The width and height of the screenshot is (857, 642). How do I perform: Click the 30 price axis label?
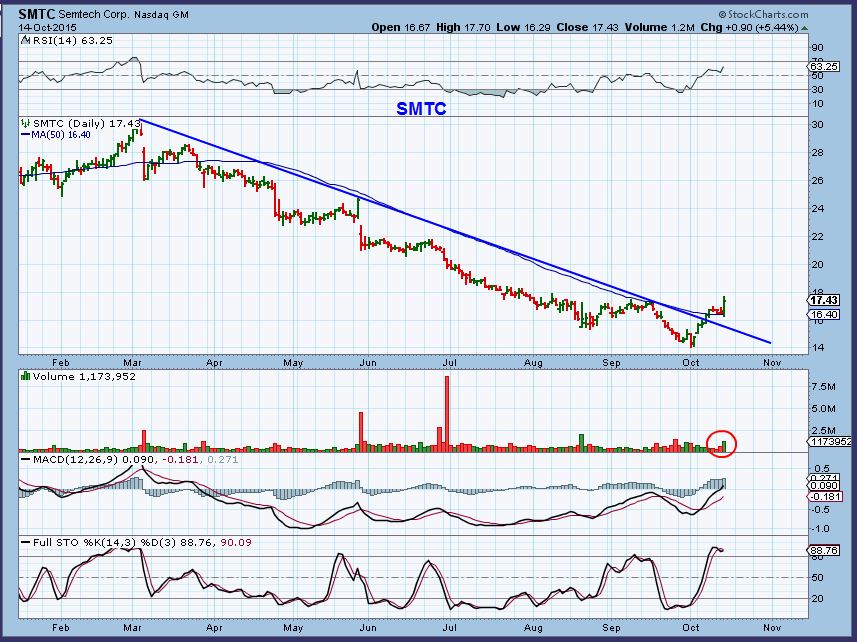[x=818, y=125]
